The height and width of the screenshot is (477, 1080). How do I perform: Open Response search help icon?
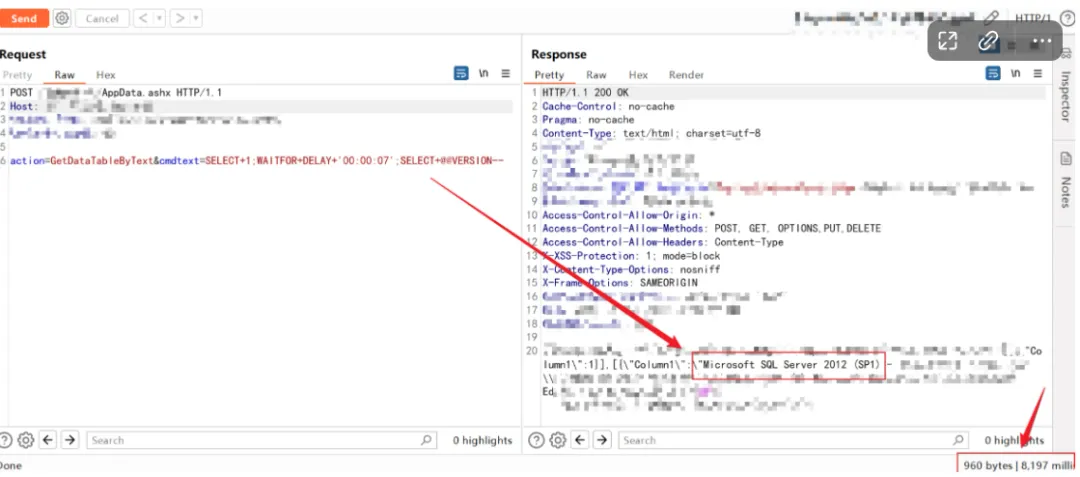[537, 440]
